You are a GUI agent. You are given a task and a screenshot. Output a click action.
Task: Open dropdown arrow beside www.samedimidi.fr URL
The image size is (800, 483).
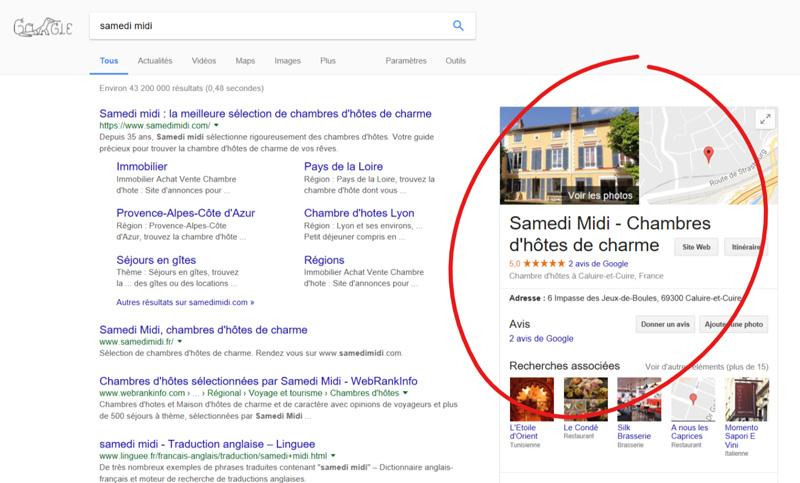coord(180,342)
